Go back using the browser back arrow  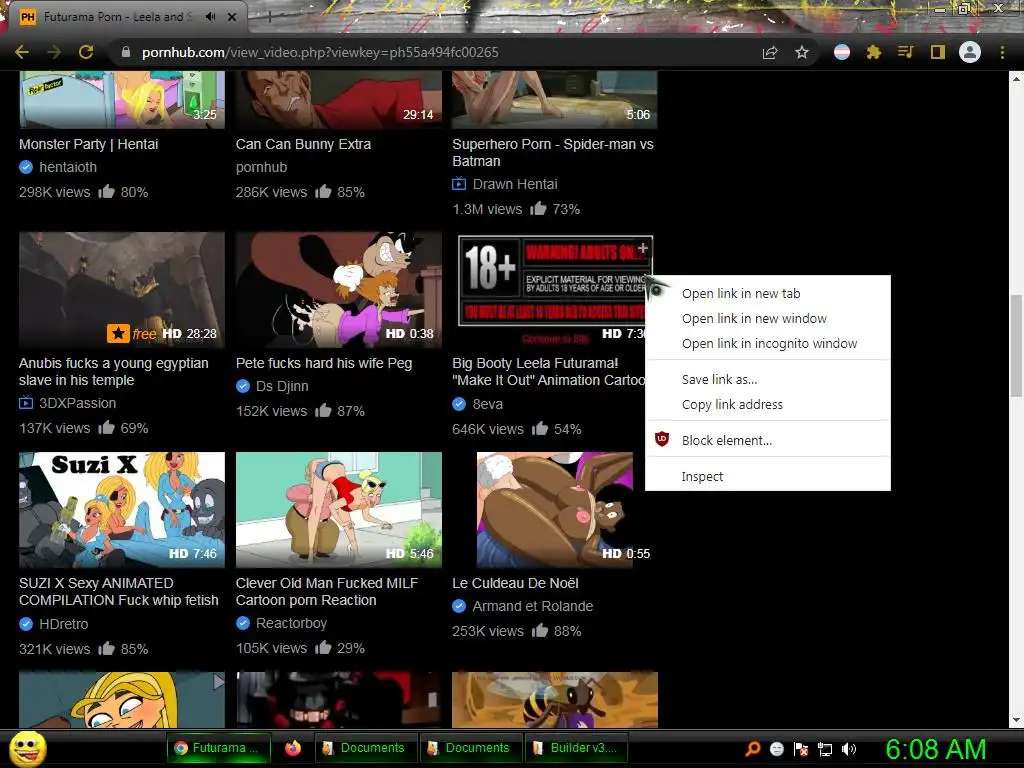[x=22, y=52]
